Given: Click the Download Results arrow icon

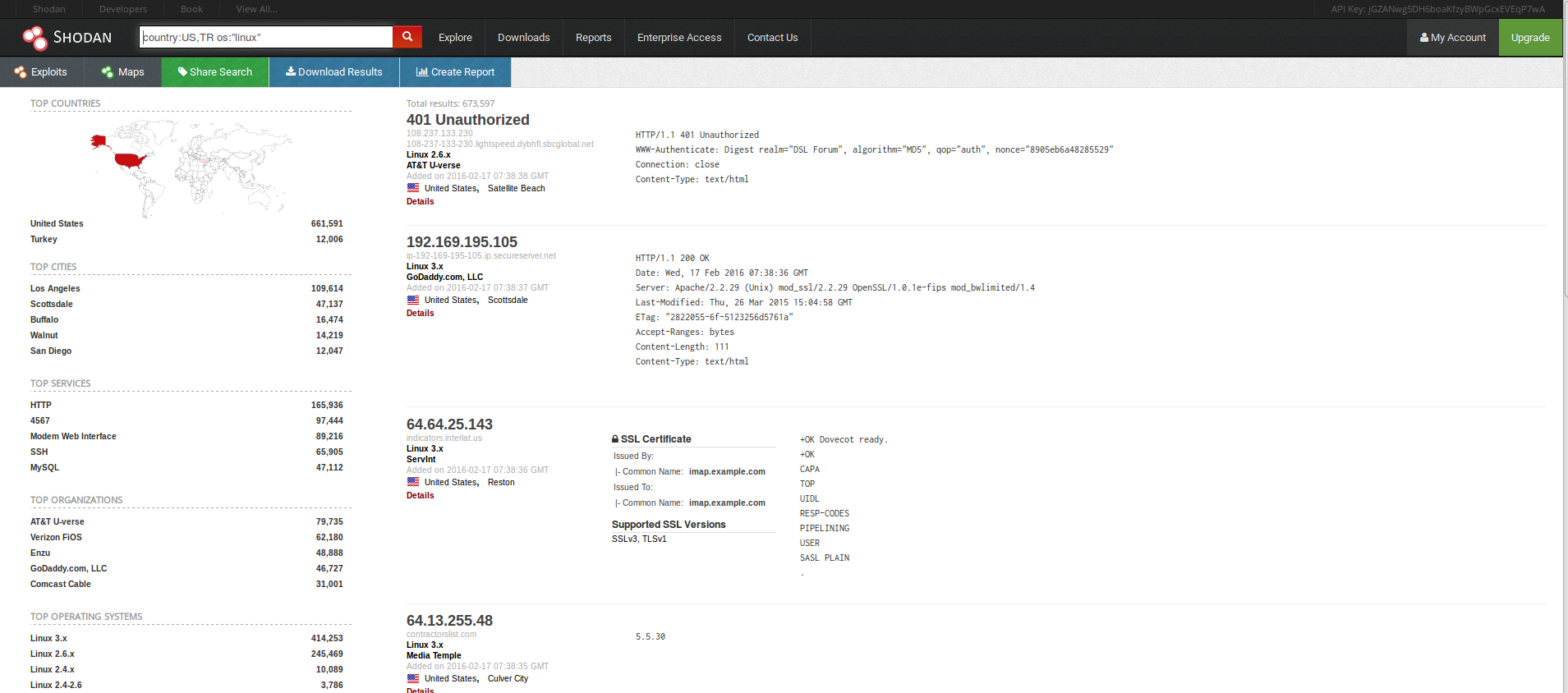Looking at the screenshot, I should (x=291, y=71).
